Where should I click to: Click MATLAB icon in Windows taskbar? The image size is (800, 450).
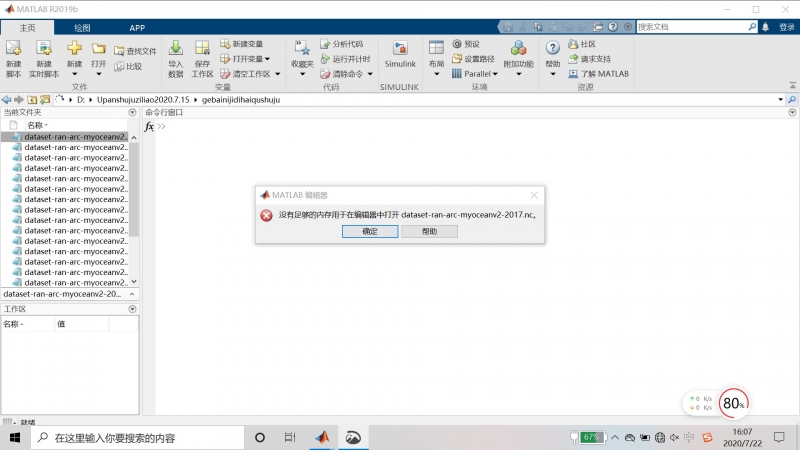[322, 438]
